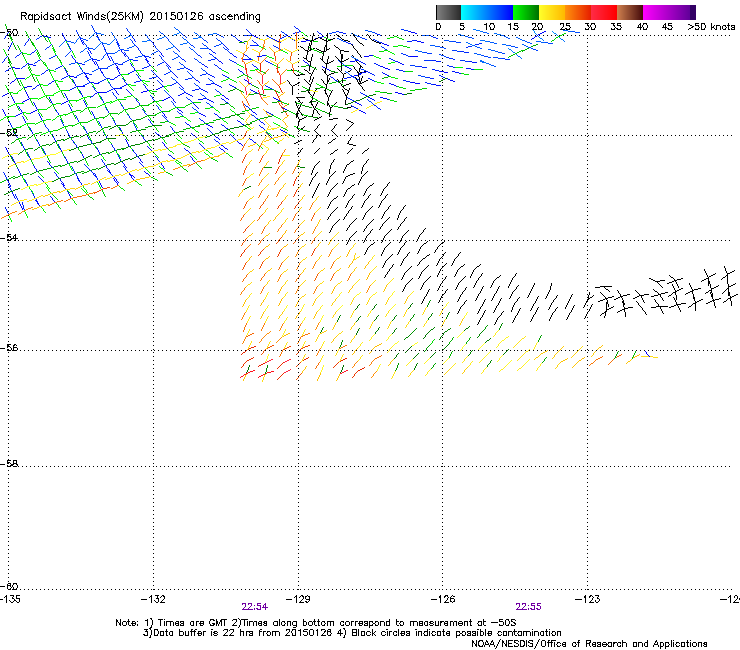The height and width of the screenshot is (650, 740).
Task: Click the latitude label -58
Action: click(9, 464)
